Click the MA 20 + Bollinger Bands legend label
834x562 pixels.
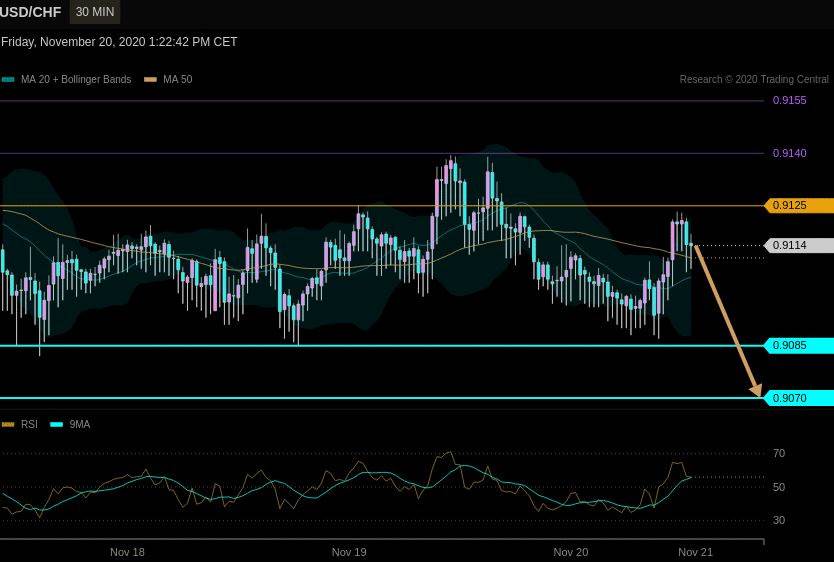click(76, 79)
